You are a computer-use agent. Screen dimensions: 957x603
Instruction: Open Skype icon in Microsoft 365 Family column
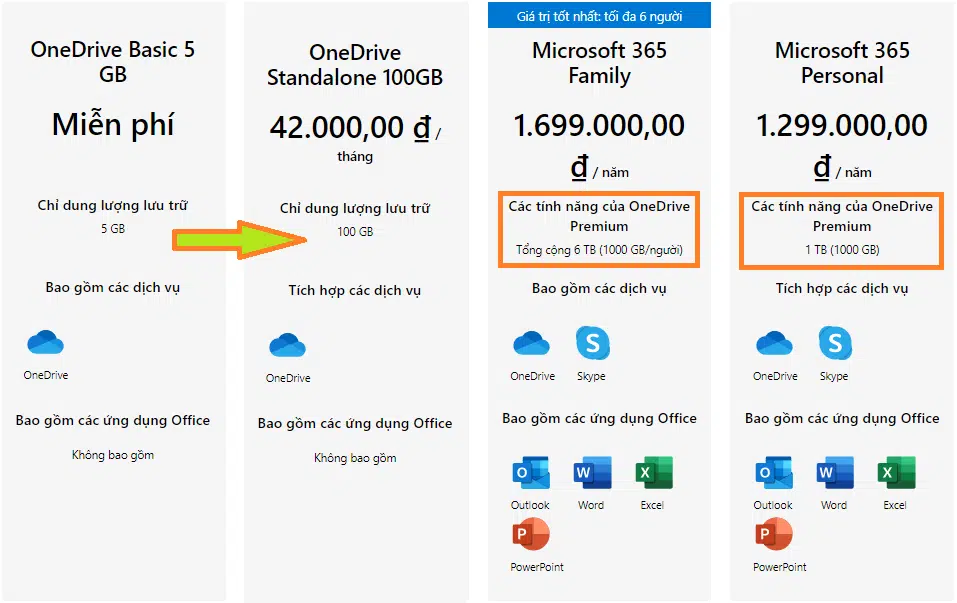point(592,343)
